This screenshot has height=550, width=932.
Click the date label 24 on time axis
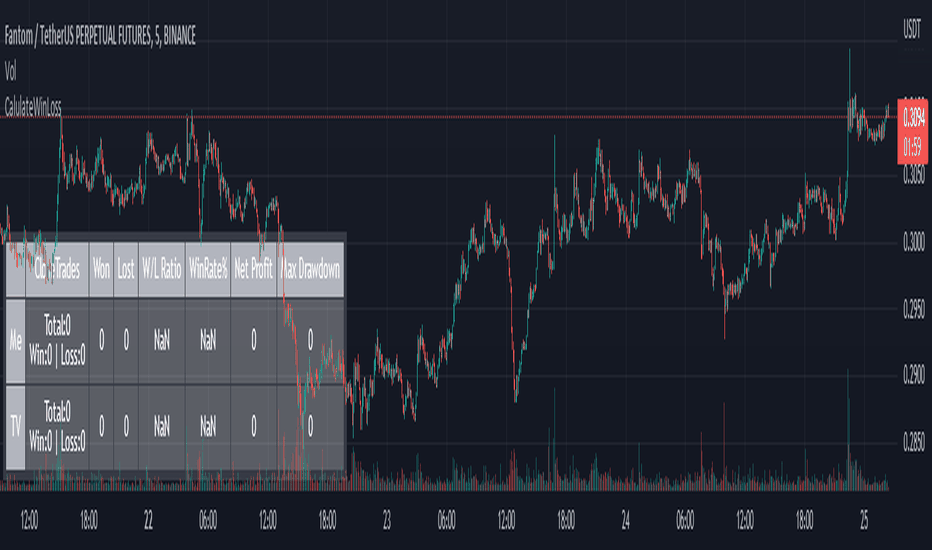[x=625, y=520]
